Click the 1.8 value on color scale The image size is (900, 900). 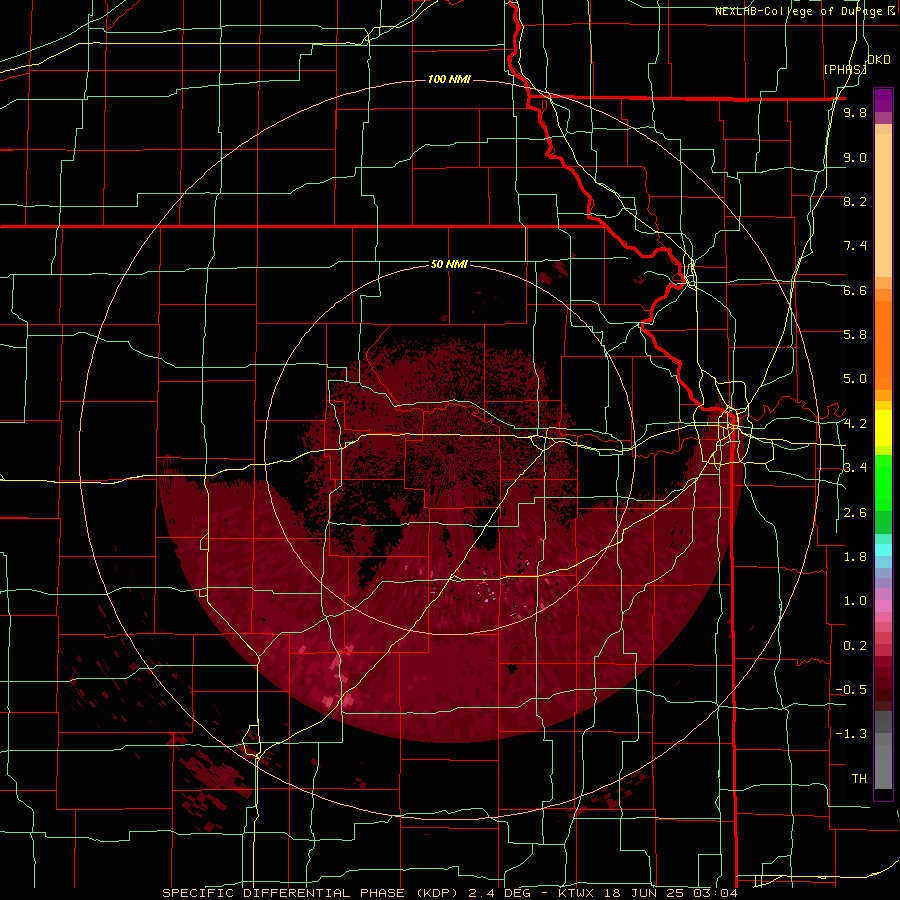pos(855,557)
